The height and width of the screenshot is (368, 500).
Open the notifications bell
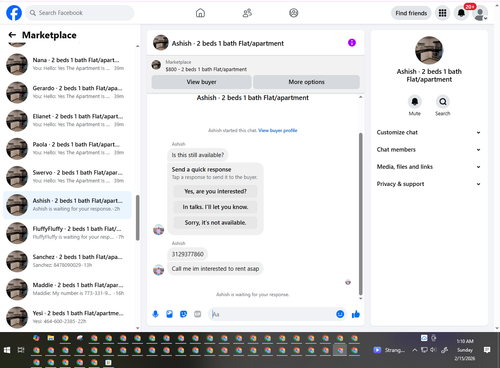click(461, 13)
